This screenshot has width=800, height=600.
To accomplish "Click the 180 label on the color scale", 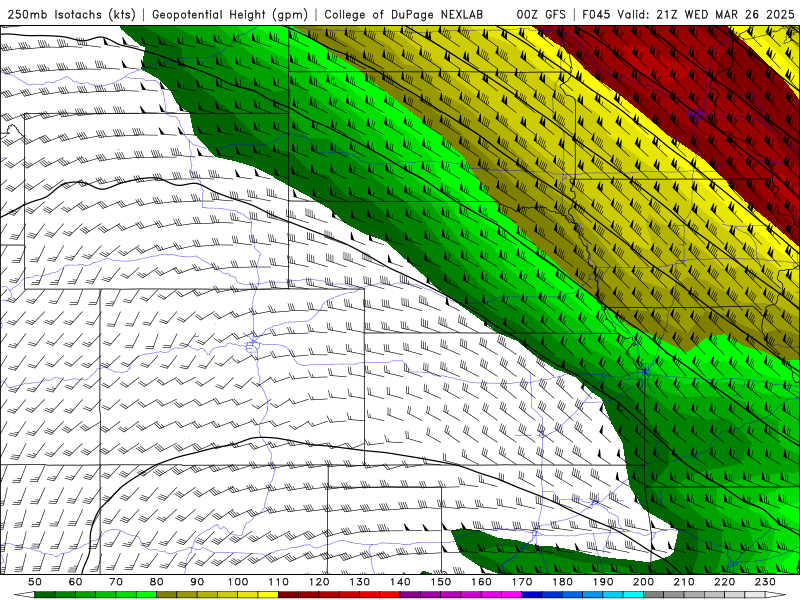I will tap(562, 582).
